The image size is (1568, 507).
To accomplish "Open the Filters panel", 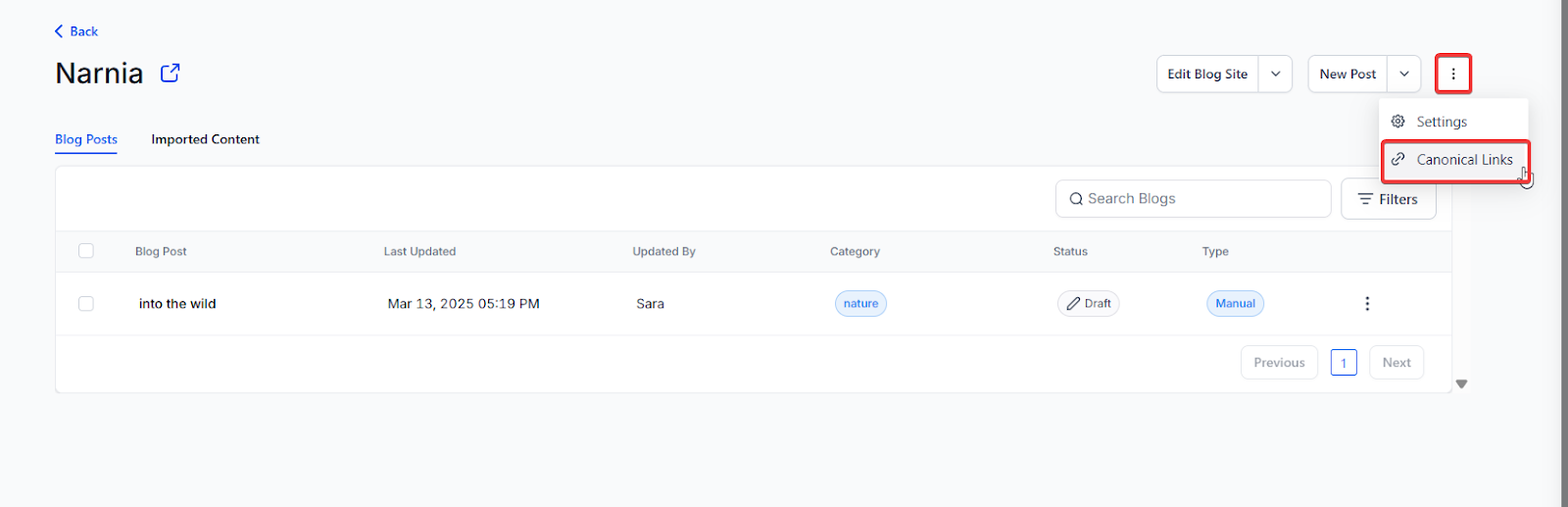I will (1388, 199).
